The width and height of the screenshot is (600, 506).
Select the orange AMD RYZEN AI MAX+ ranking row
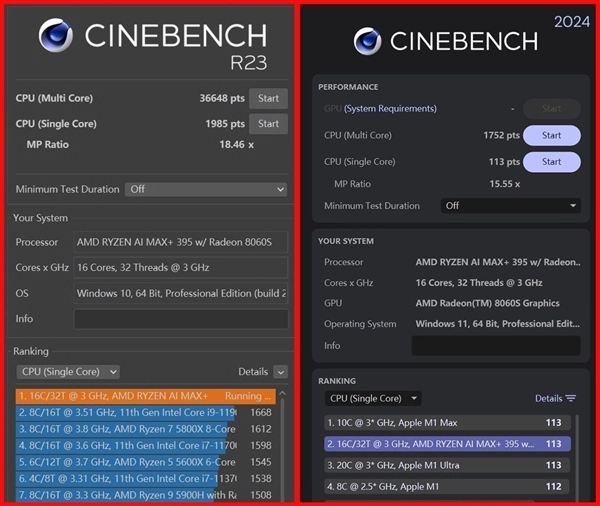[x=145, y=396]
